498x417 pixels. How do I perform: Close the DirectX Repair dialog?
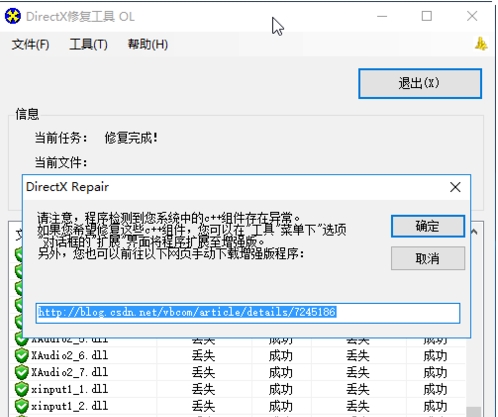click(x=455, y=187)
